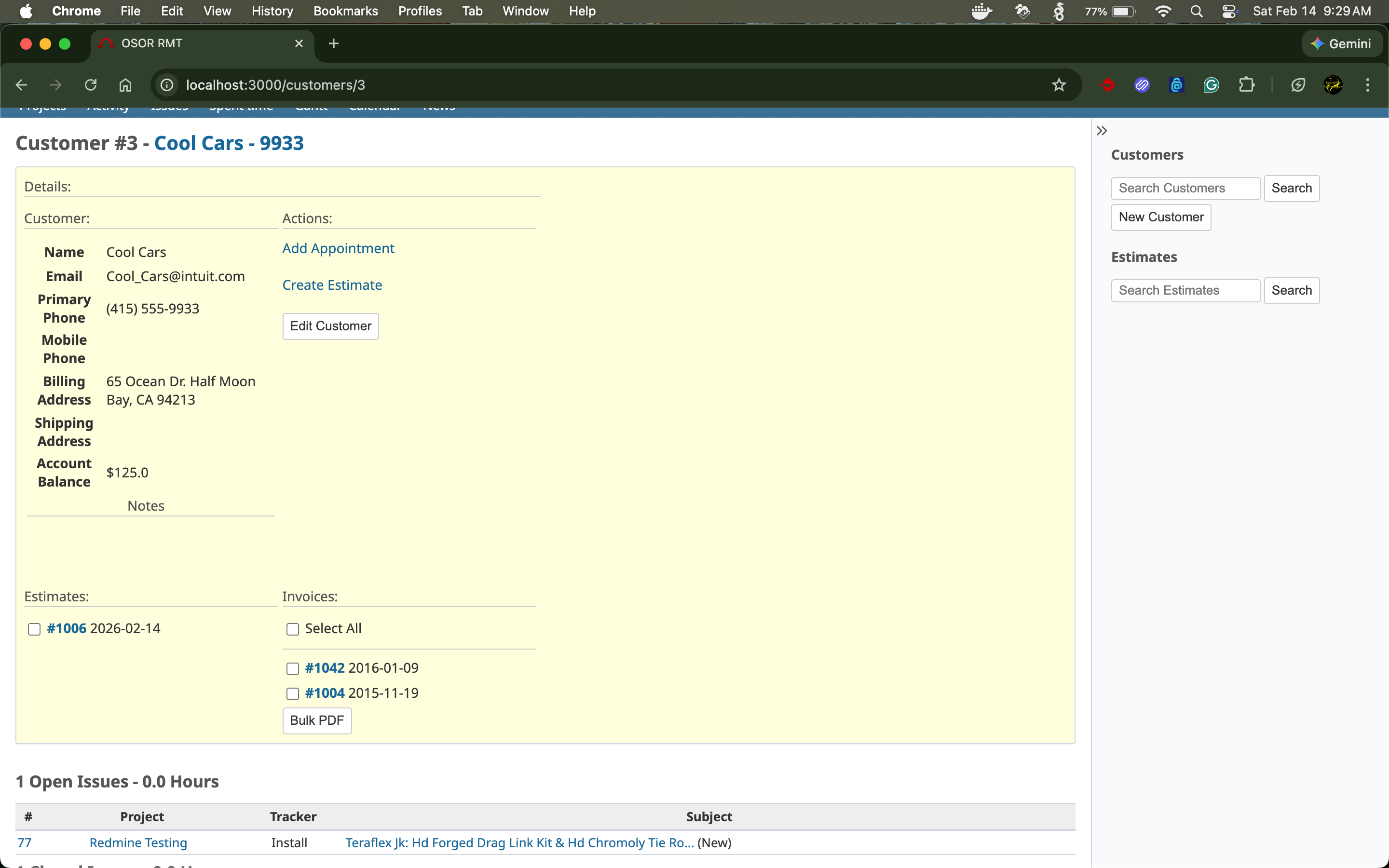The width and height of the screenshot is (1389, 868).
Task: Collapse the sidebar with double-chevron icon
Action: pos(1102,131)
